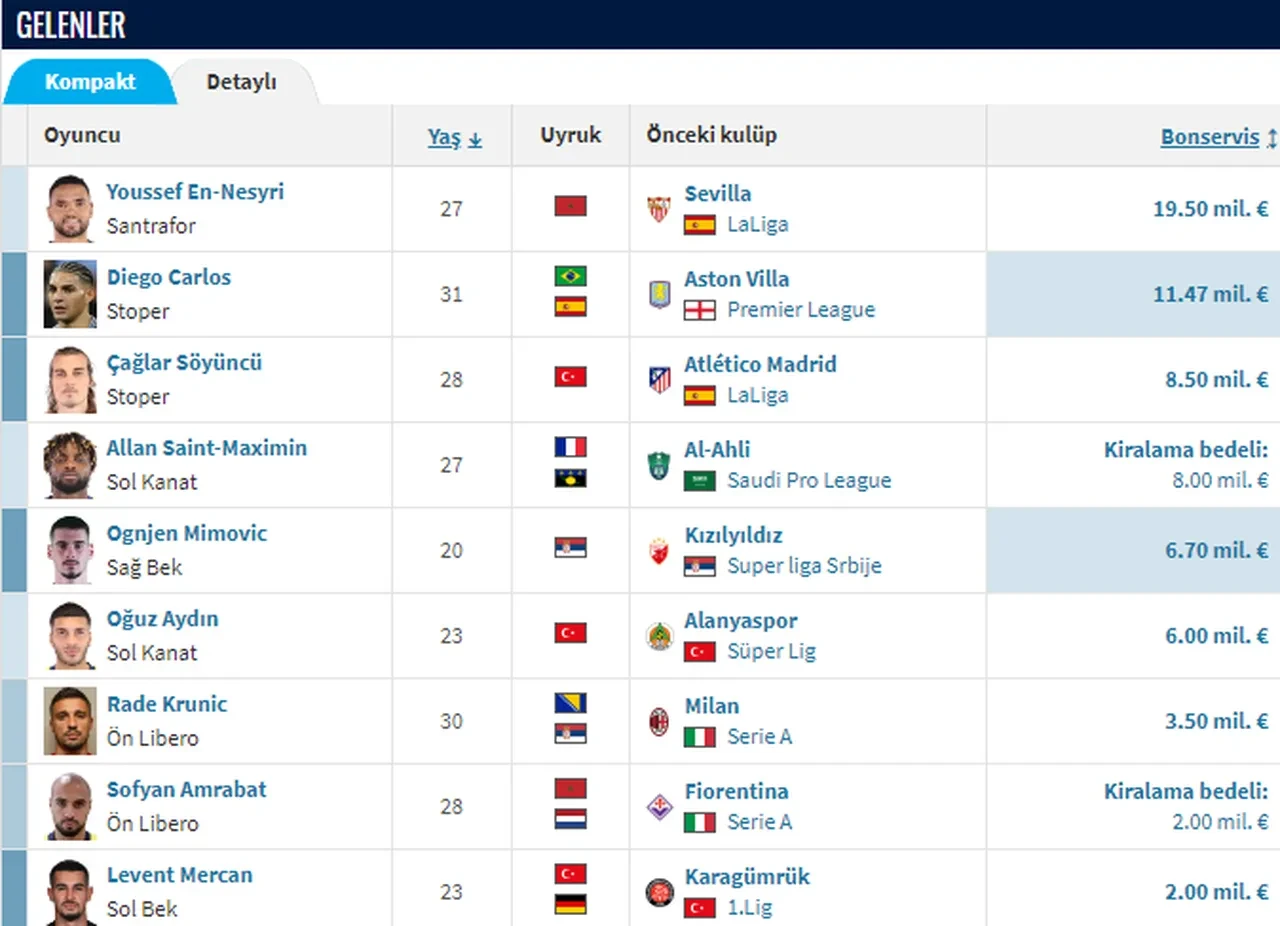1280x926 pixels.
Task: Click the 19.50 mil. € transfer fee
Action: click(x=1210, y=209)
